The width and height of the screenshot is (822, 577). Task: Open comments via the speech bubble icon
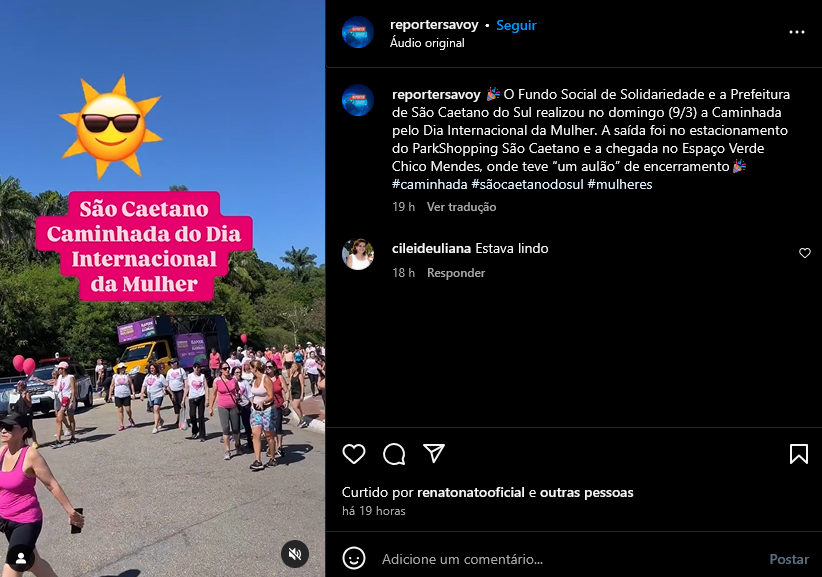[x=394, y=454]
